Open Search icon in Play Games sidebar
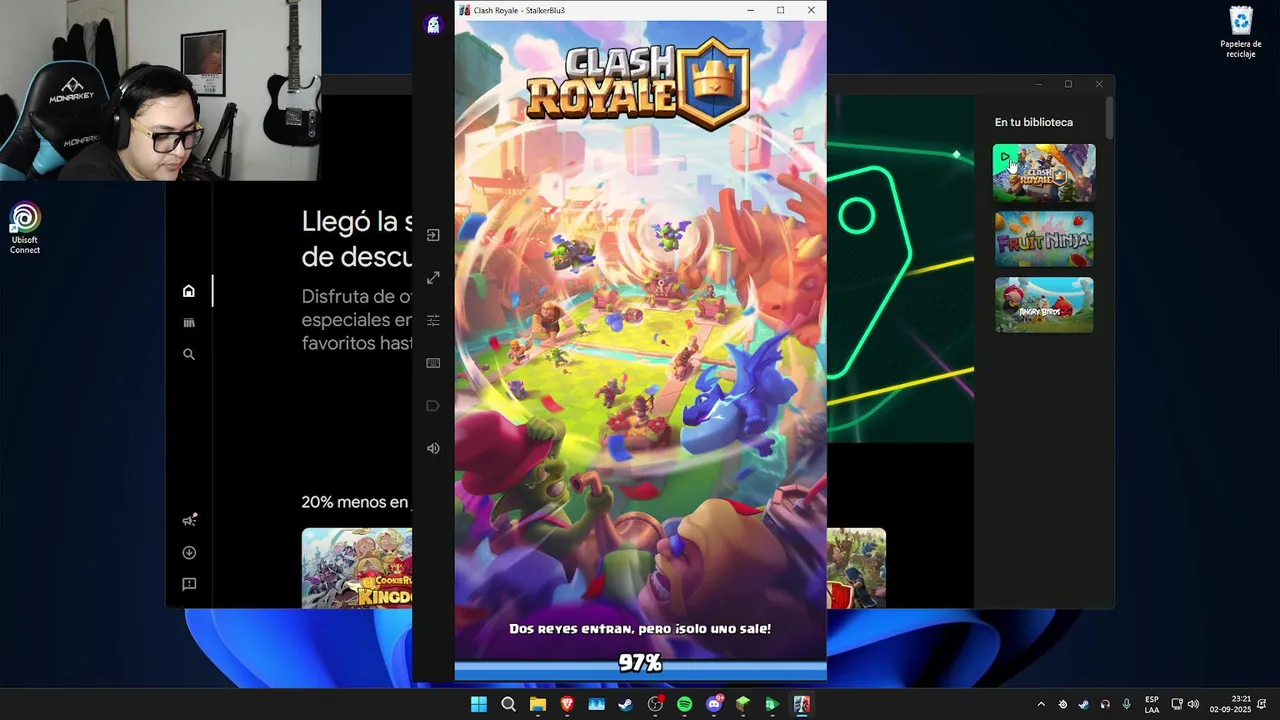 (x=189, y=354)
